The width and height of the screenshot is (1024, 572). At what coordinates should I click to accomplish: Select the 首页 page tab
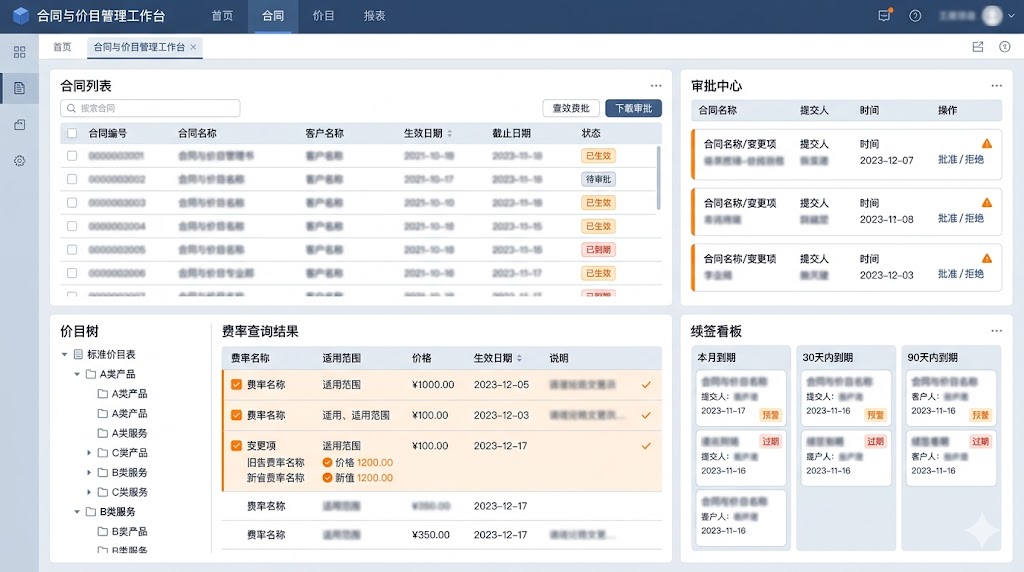point(62,47)
